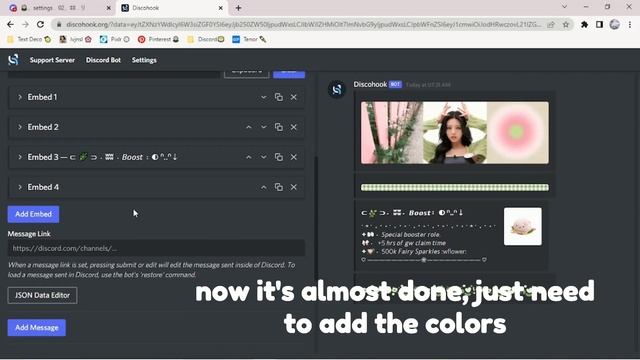
Task: Duplicate Embed 4
Action: pyautogui.click(x=279, y=187)
